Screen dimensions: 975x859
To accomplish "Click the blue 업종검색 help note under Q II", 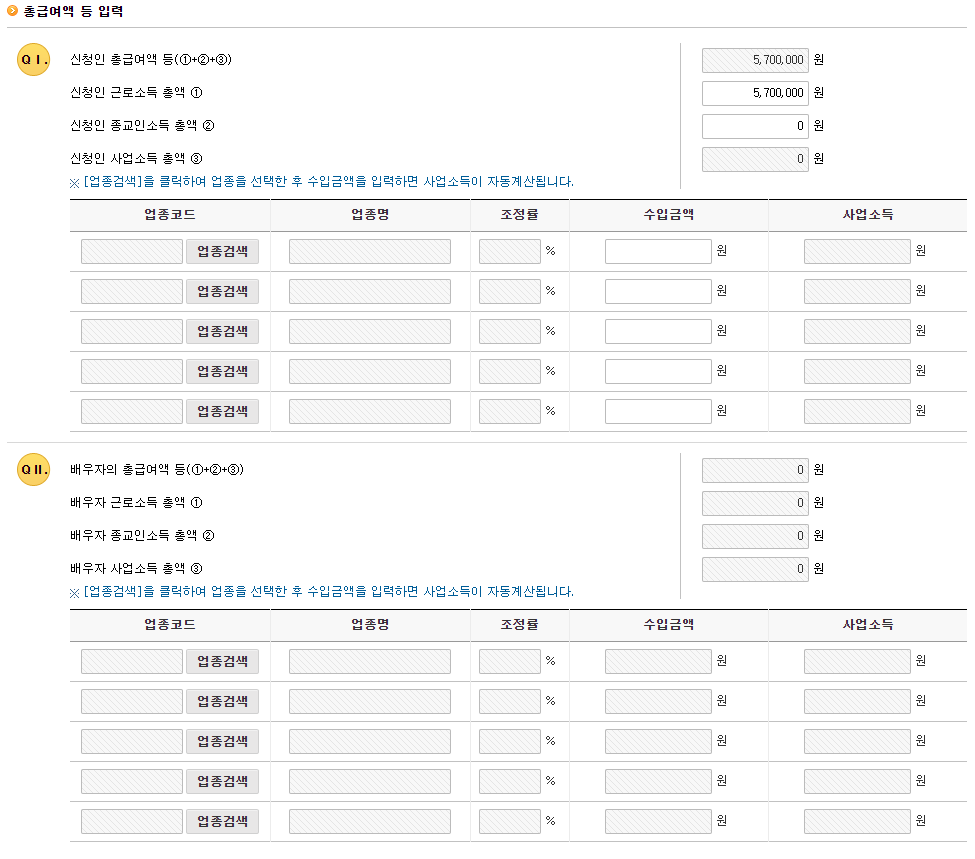I will (321, 592).
